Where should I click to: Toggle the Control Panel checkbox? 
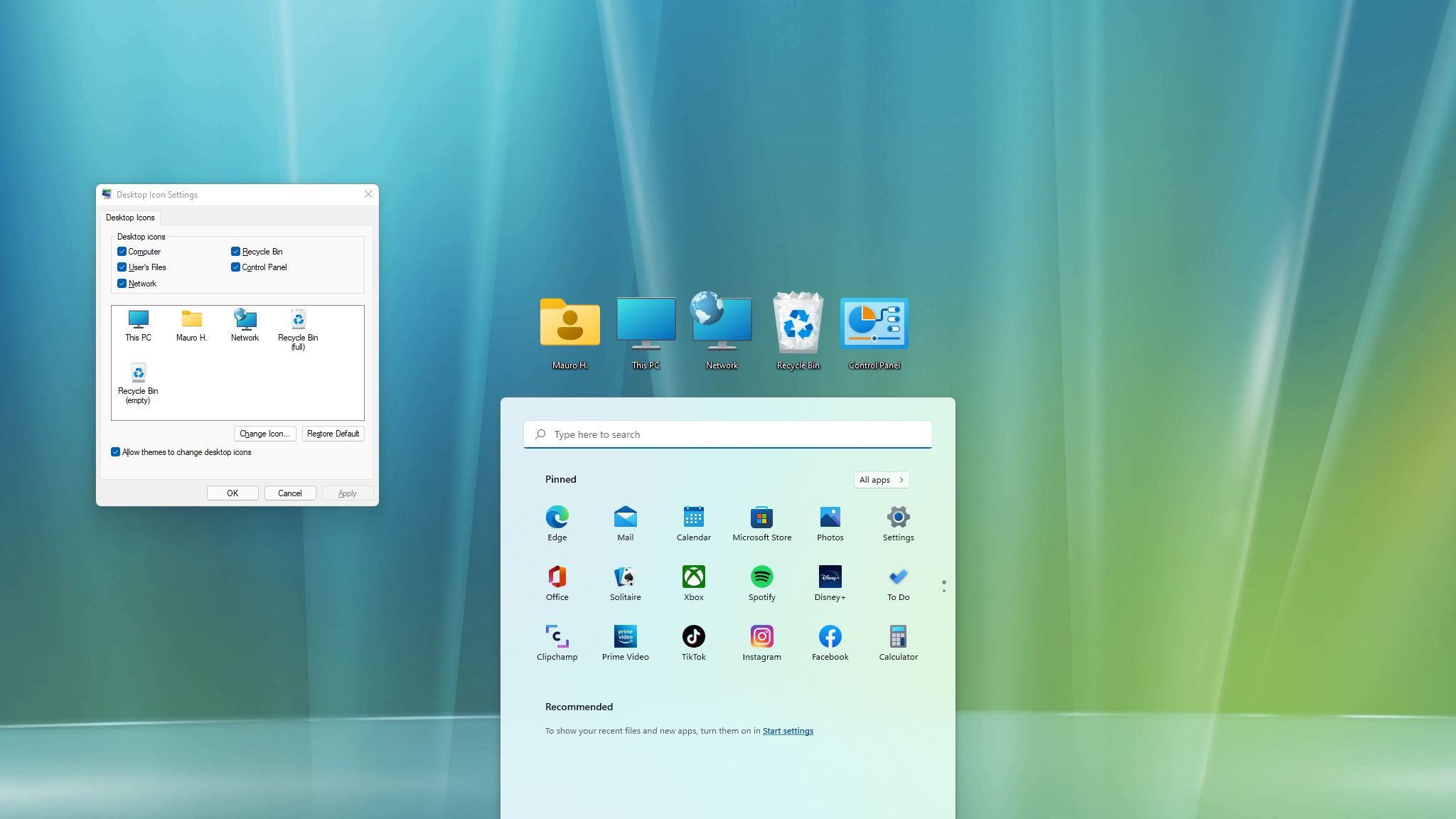236,267
